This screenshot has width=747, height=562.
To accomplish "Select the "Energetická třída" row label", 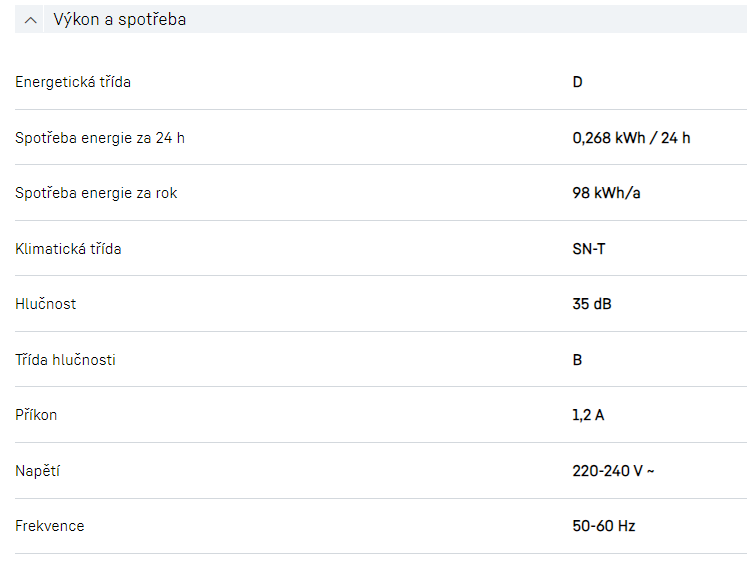I will pyautogui.click(x=73, y=82).
